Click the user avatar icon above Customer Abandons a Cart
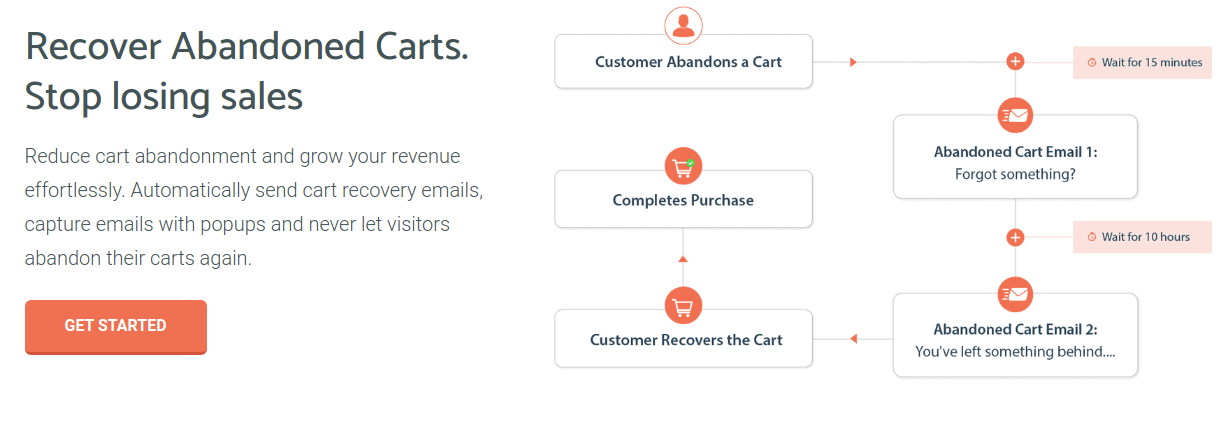The height and width of the screenshot is (421, 1224). pyautogui.click(x=683, y=26)
